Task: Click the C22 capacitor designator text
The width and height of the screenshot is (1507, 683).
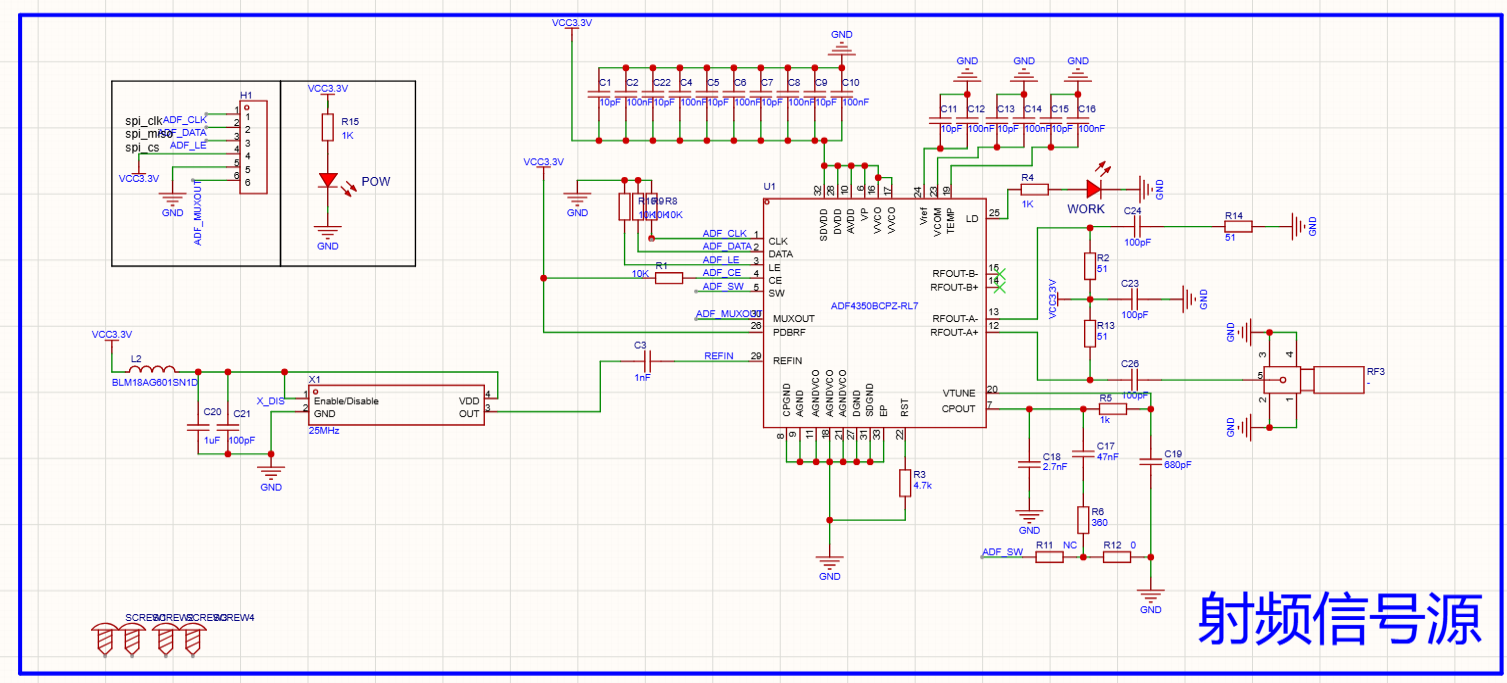Action: pyautogui.click(x=662, y=82)
